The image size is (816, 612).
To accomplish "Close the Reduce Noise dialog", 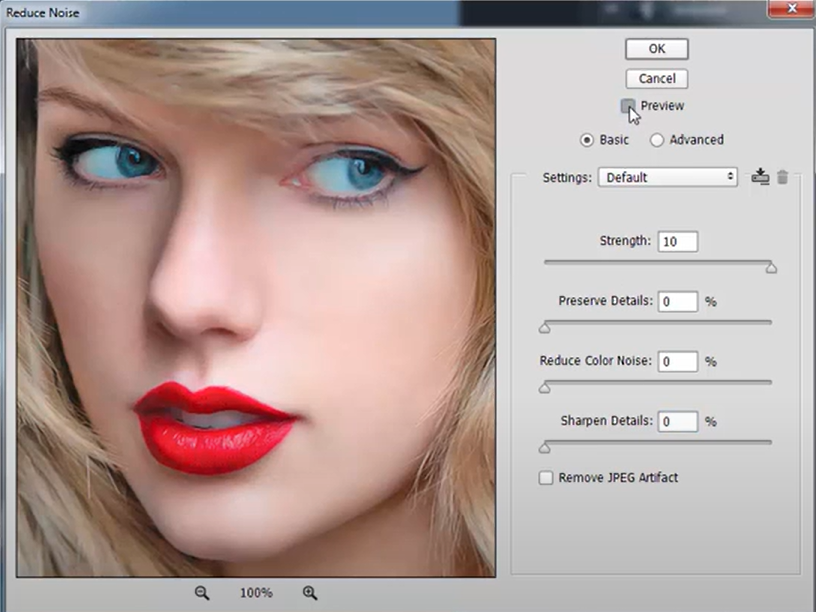I will tap(792, 8).
